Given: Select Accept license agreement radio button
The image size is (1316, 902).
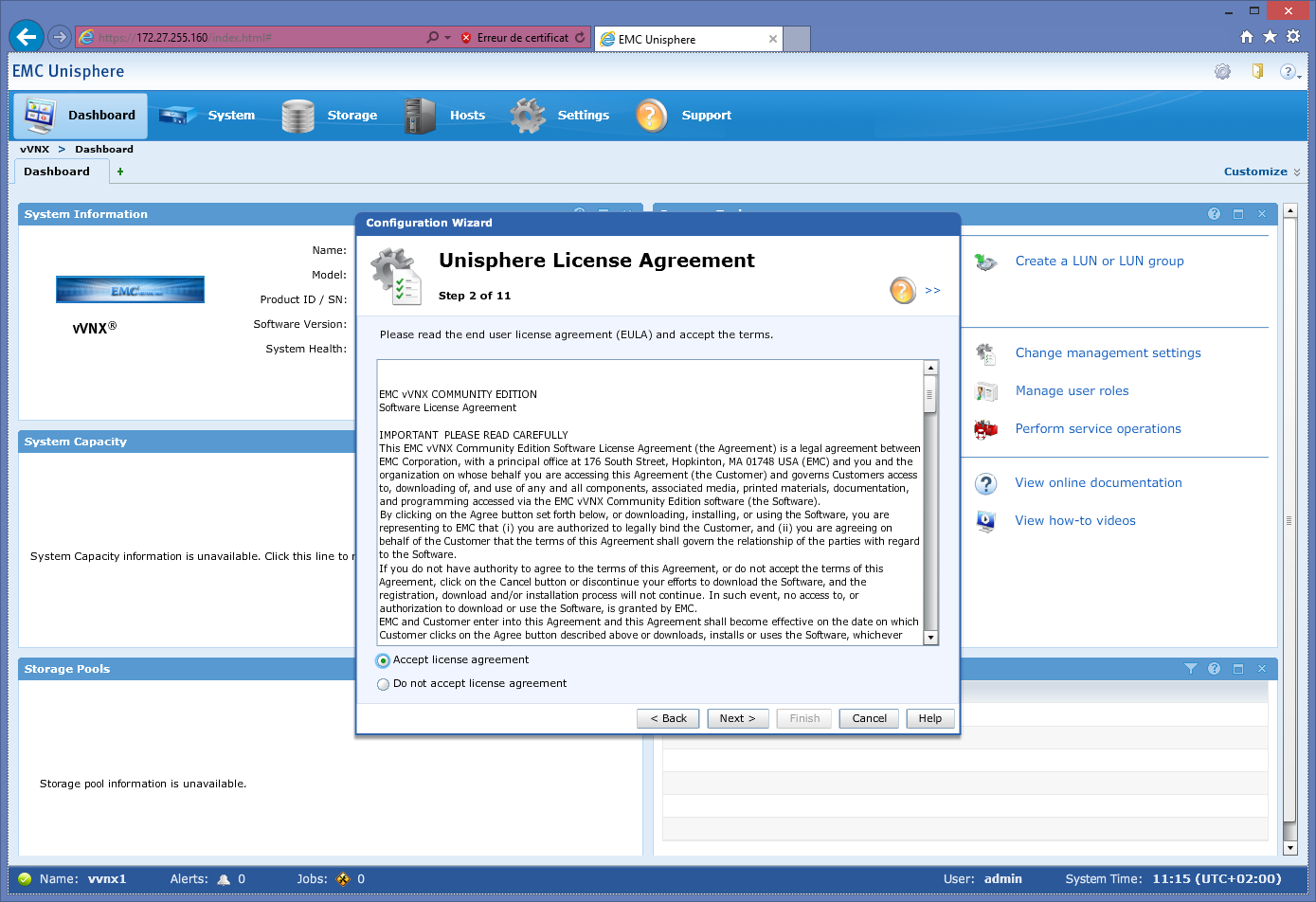Looking at the screenshot, I should [x=383, y=660].
